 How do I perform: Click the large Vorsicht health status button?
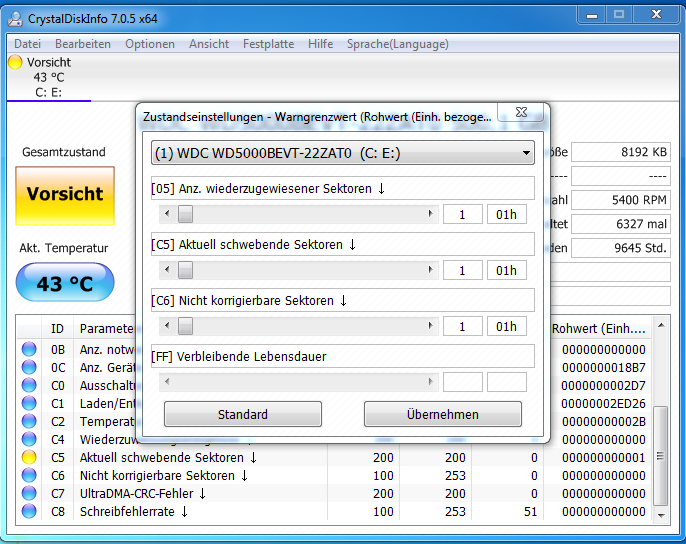pyautogui.click(x=65, y=196)
